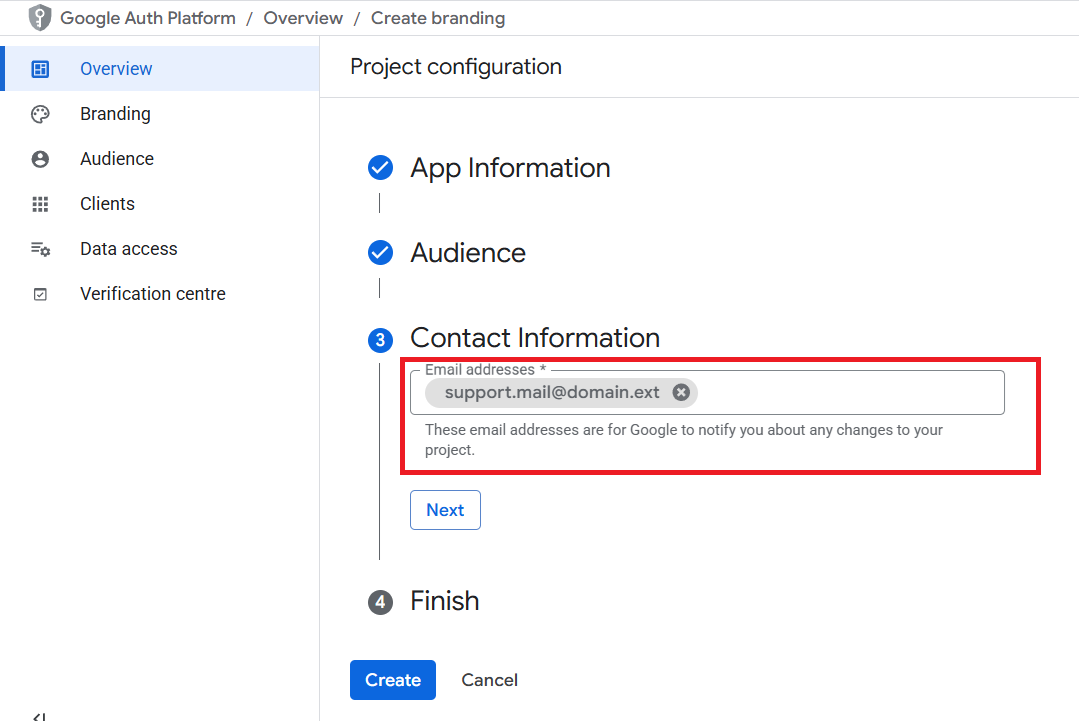The height and width of the screenshot is (721, 1079).
Task: Click the Verification centre checkbox icon
Action: [40, 294]
